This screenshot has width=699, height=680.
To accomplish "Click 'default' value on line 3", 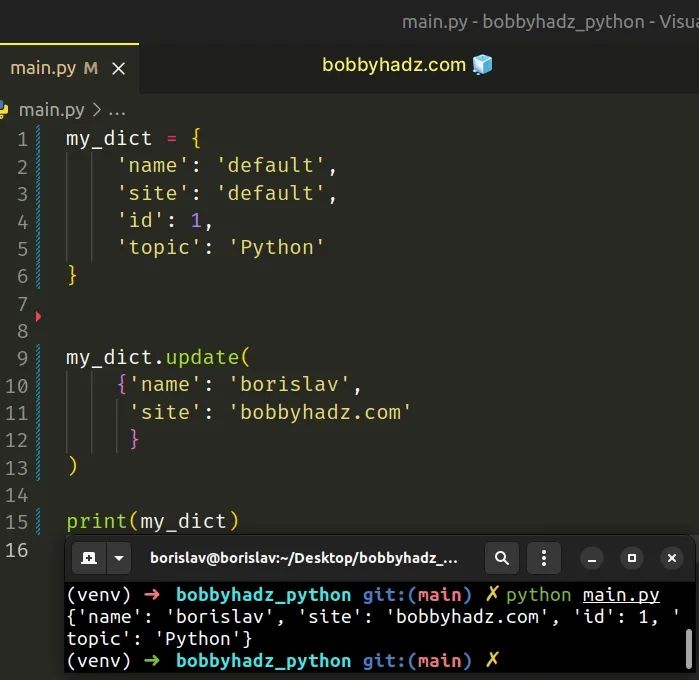I will [271, 193].
